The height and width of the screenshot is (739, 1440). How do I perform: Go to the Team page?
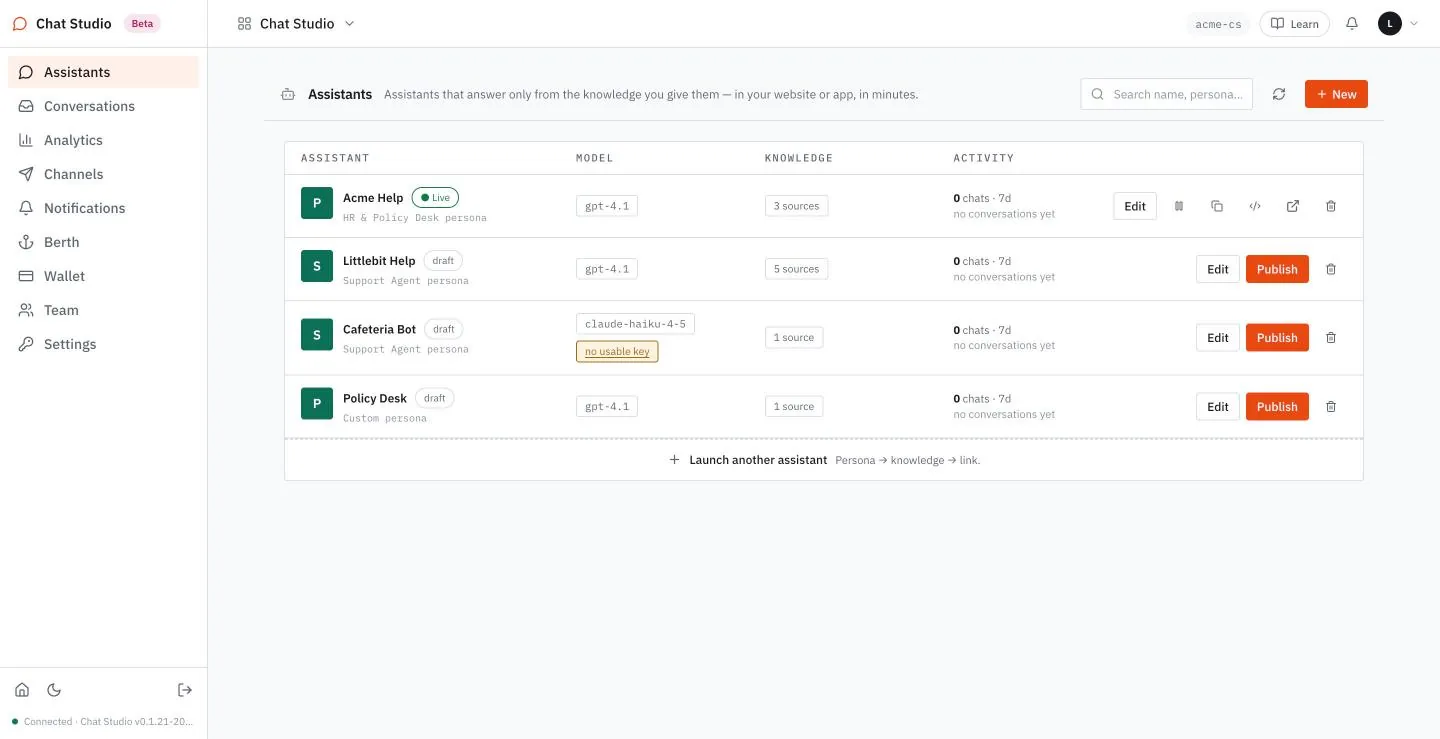tap(104, 310)
